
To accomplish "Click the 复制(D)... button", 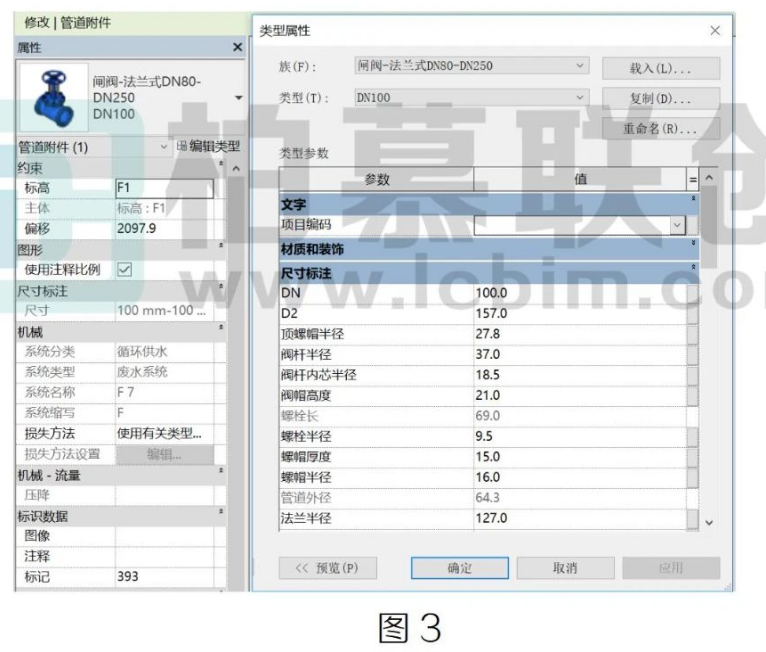I will (x=660, y=99).
